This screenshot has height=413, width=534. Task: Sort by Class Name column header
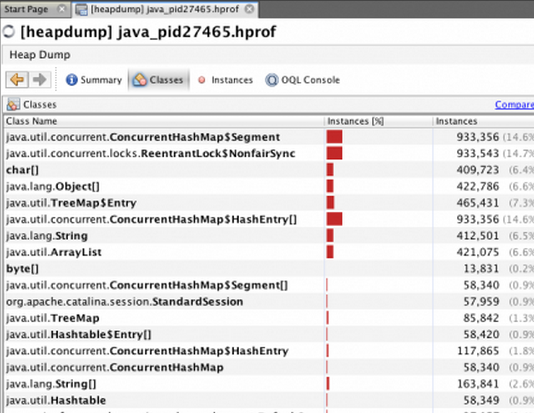(x=163, y=121)
